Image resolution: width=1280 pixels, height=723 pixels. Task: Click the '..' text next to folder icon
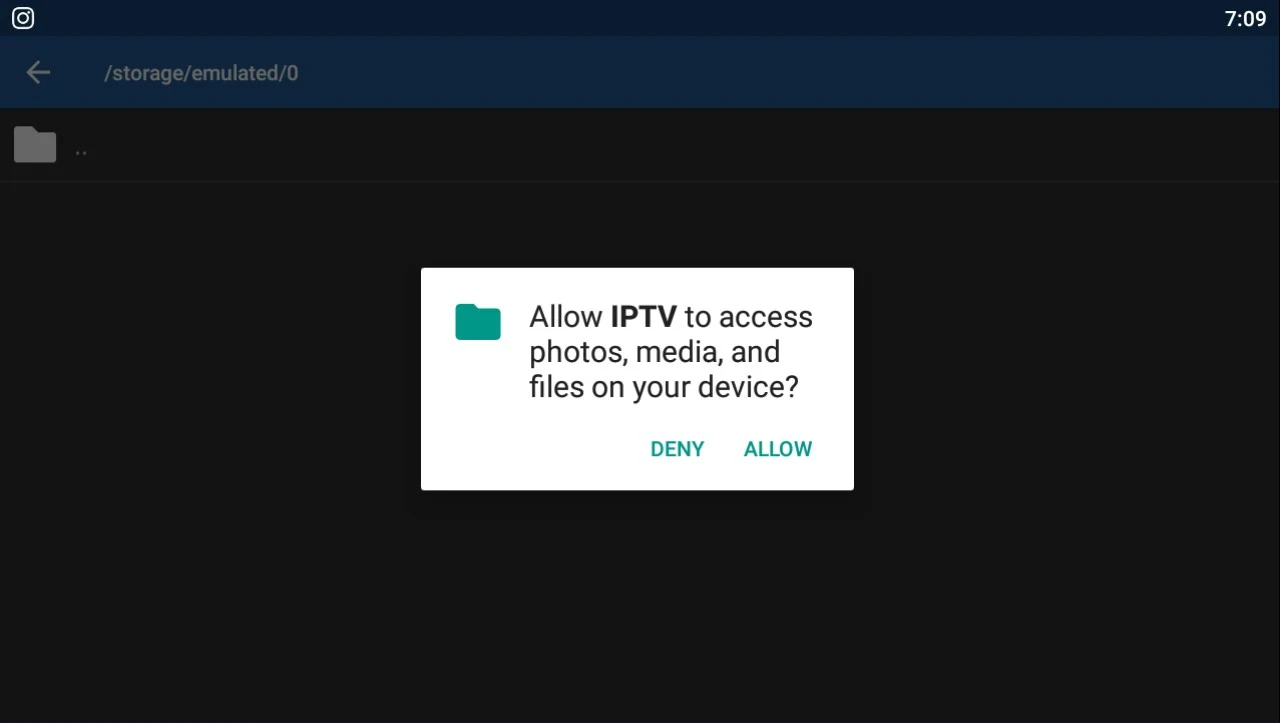(81, 151)
